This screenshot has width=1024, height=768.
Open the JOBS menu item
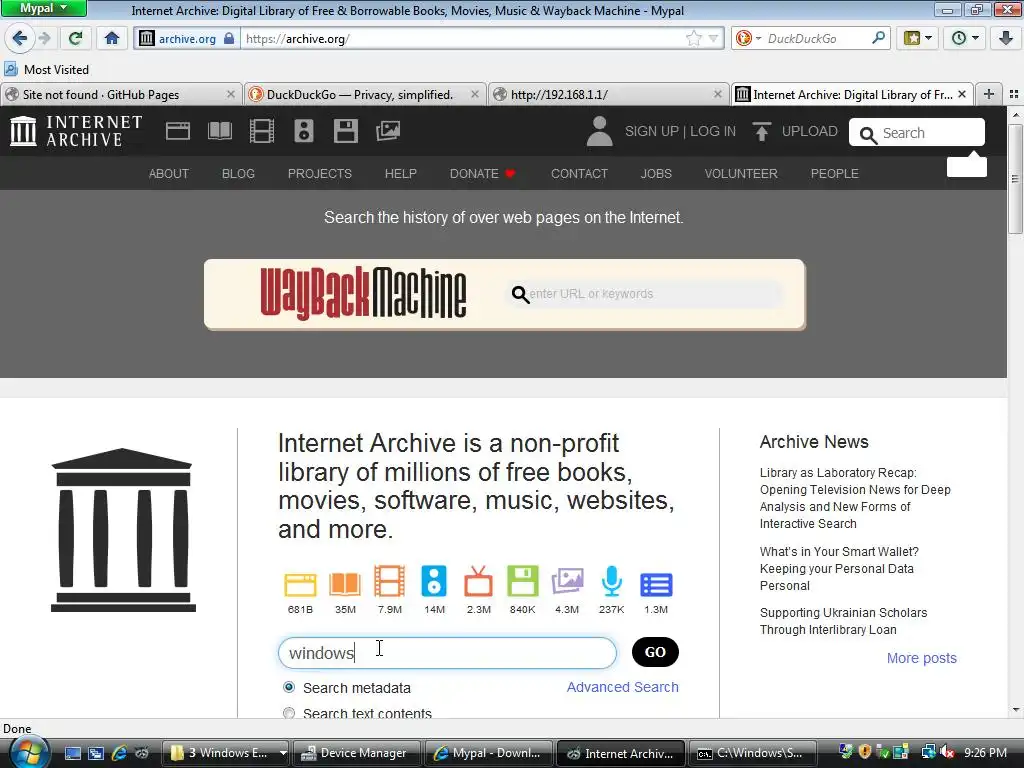point(656,174)
